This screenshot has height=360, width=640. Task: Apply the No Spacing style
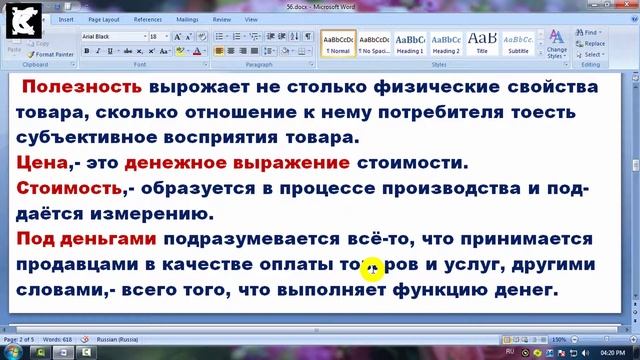point(374,43)
